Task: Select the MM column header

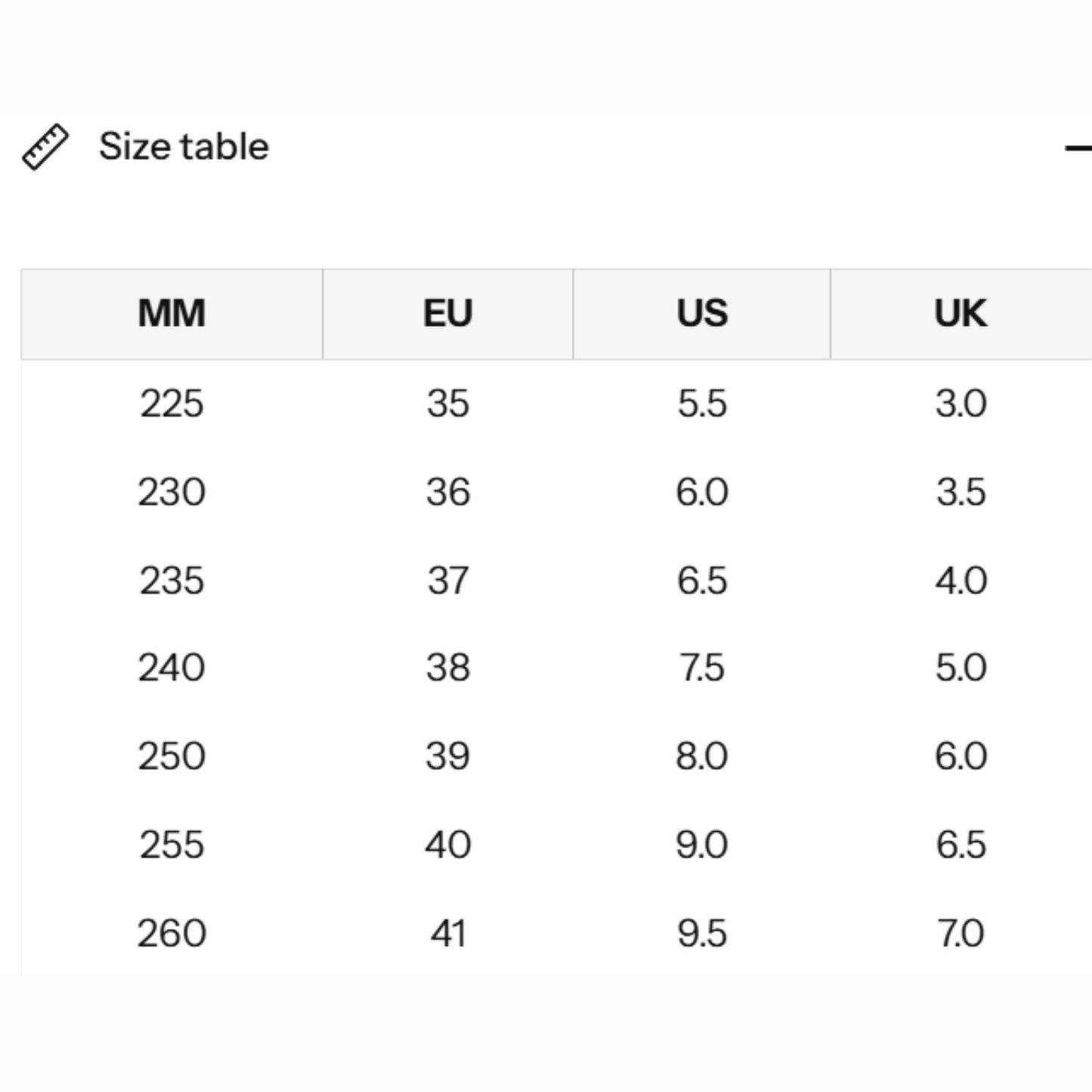Action: pyautogui.click(x=172, y=314)
